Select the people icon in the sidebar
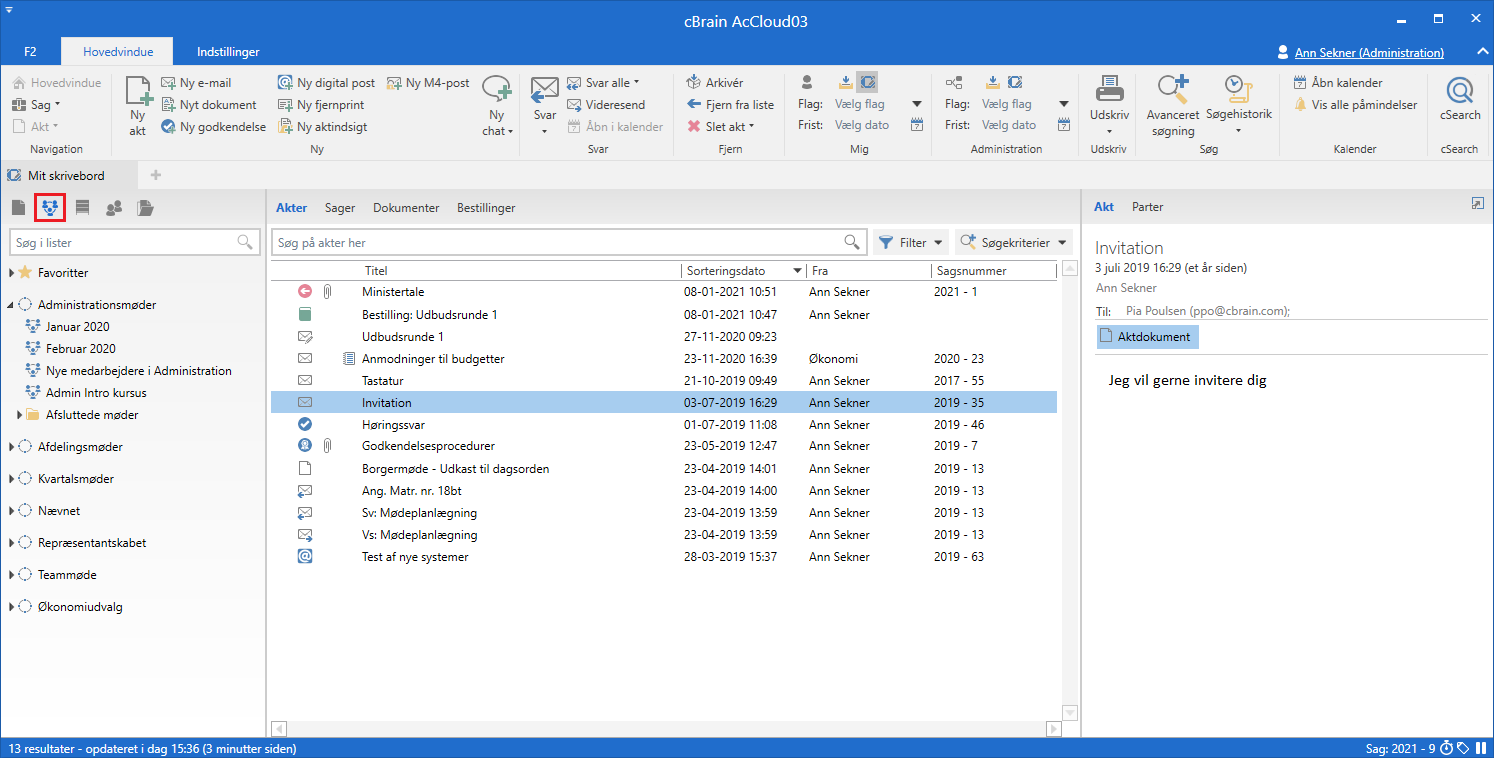The width and height of the screenshot is (1494, 758). pyautogui.click(x=114, y=208)
